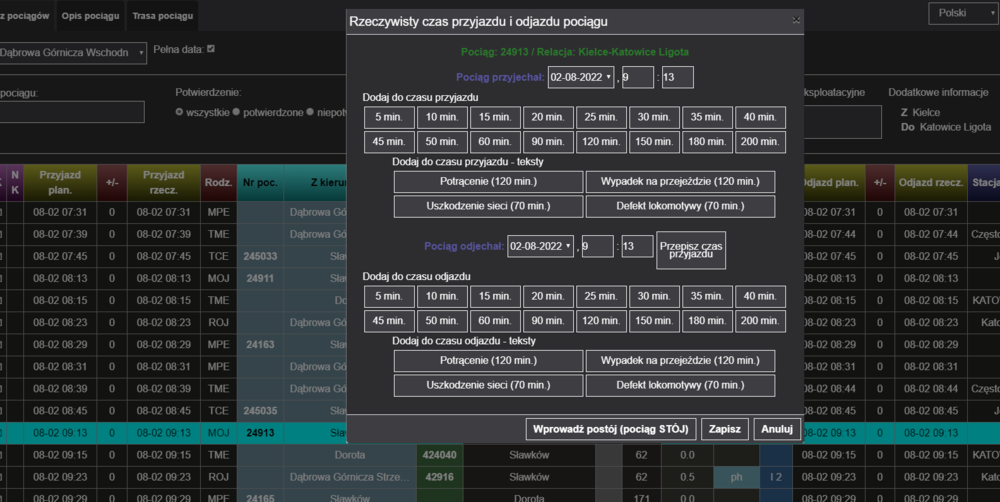Click the arrival hour input field

[x=637, y=77]
